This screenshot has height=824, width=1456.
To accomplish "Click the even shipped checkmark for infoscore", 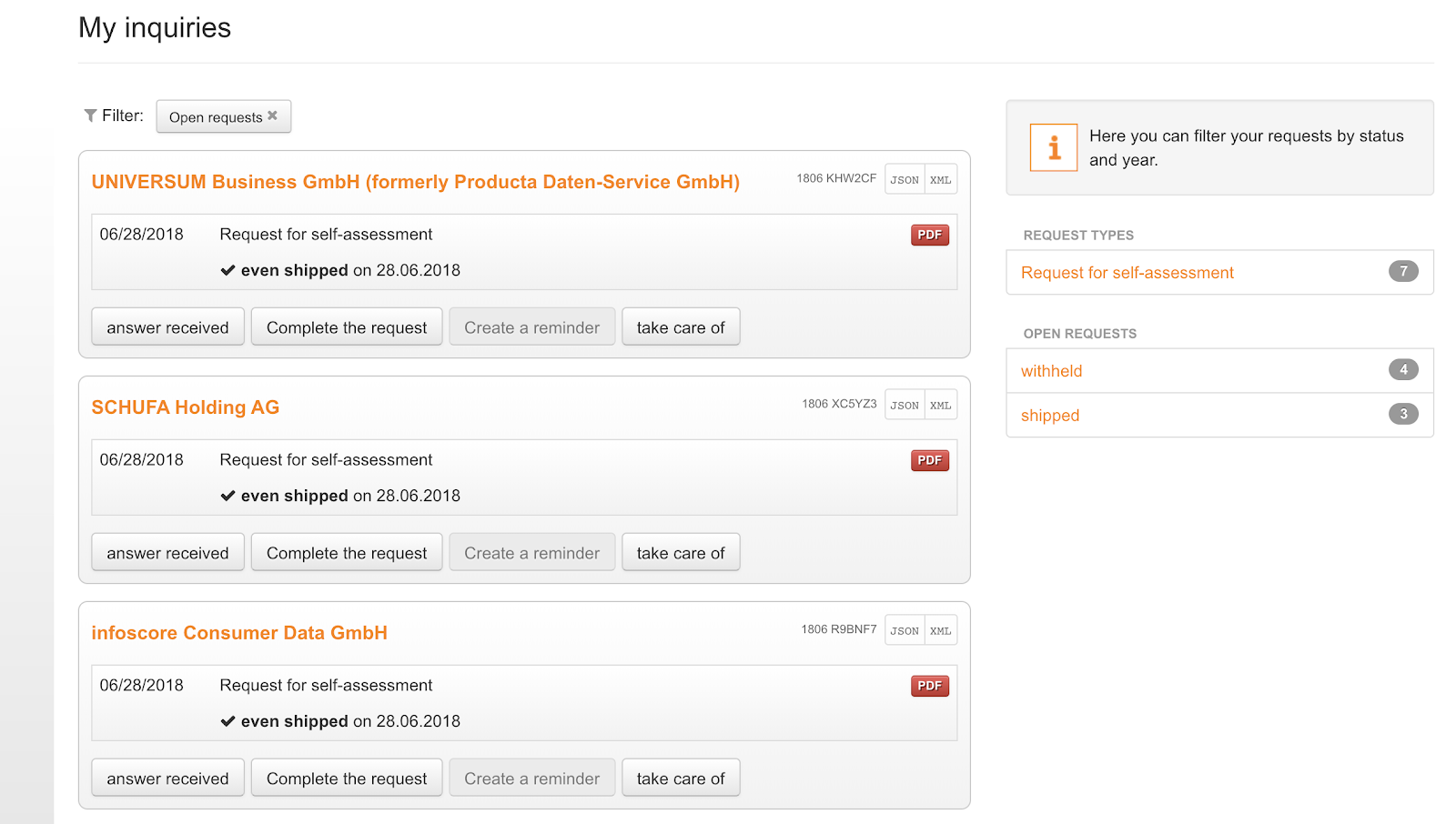I will (227, 721).
